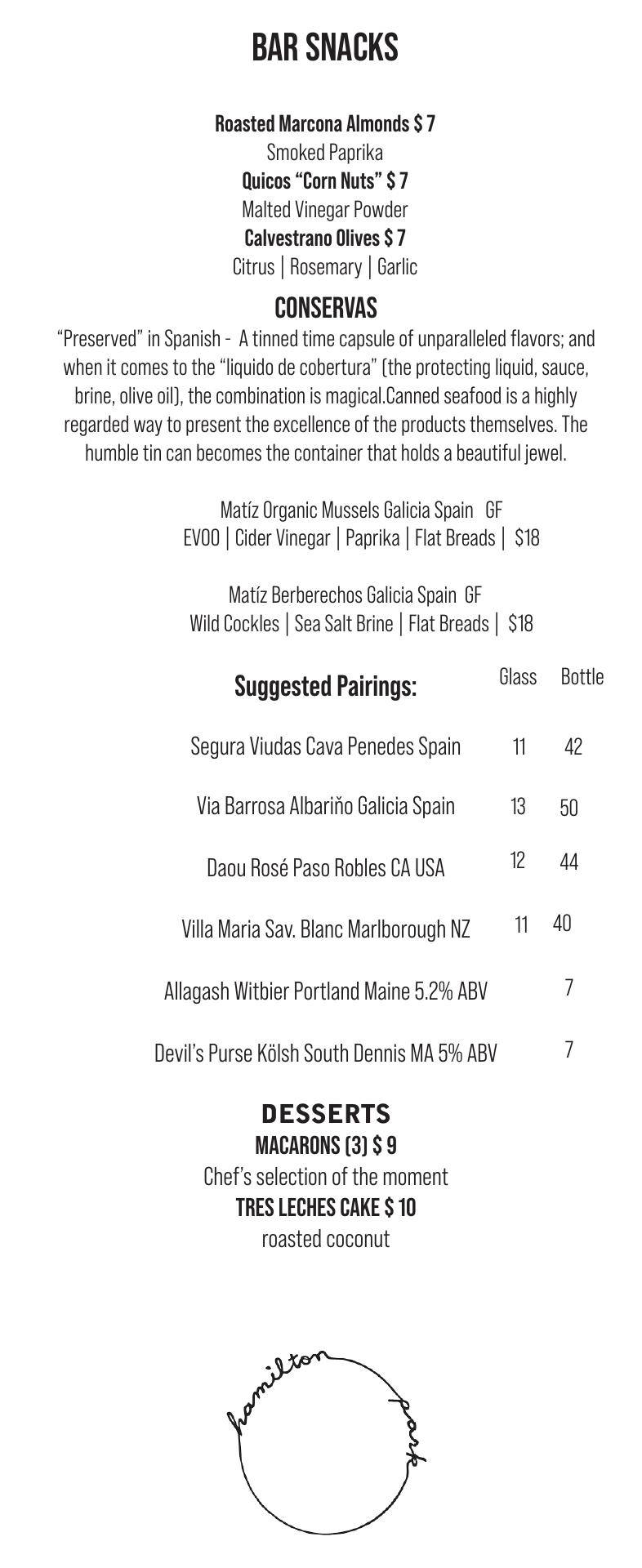Click the DESSERTS section heading
The width and height of the screenshot is (642, 1568).
pyautogui.click(x=325, y=1114)
